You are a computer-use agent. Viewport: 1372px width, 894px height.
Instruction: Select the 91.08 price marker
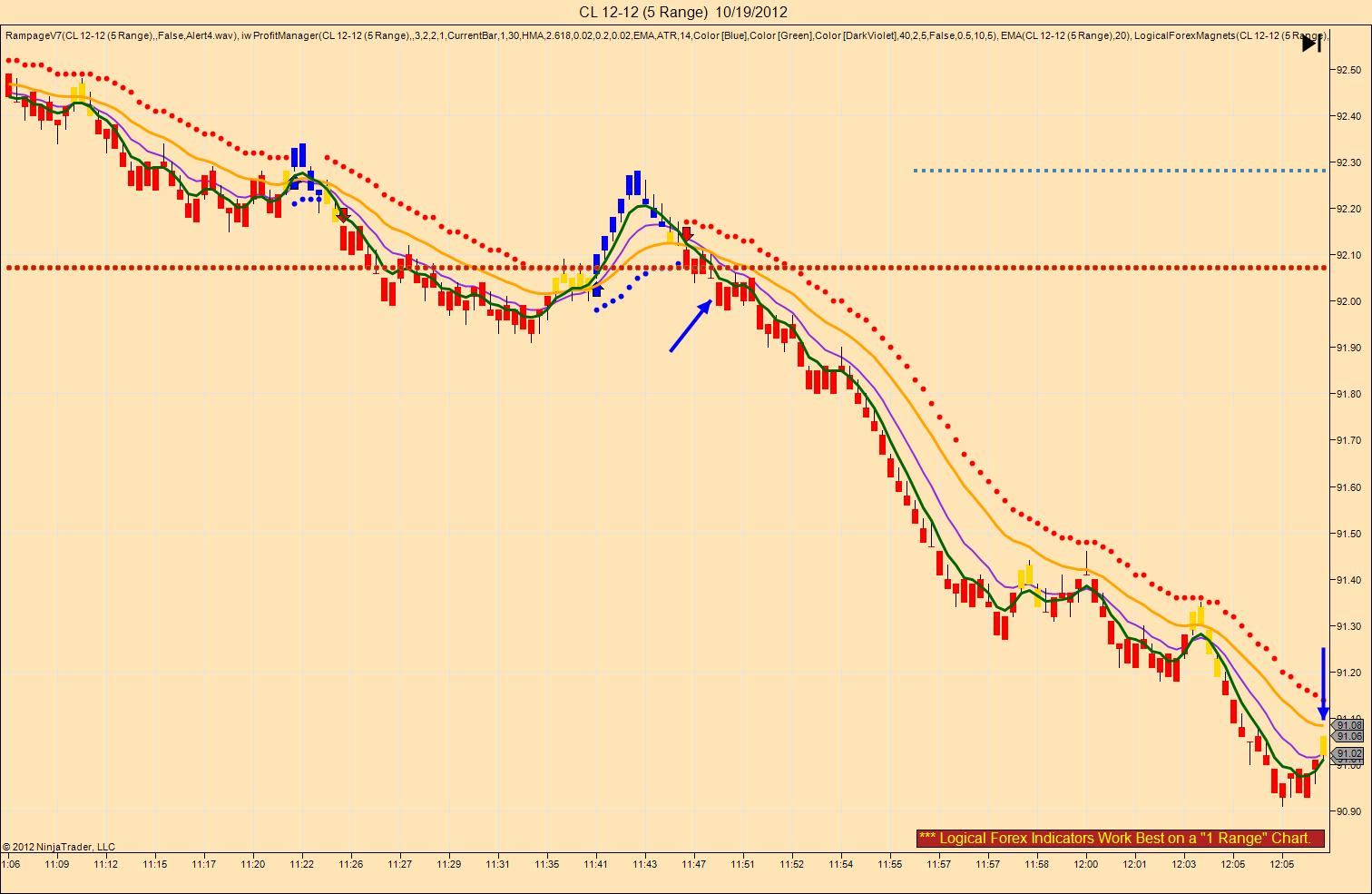tap(1348, 725)
